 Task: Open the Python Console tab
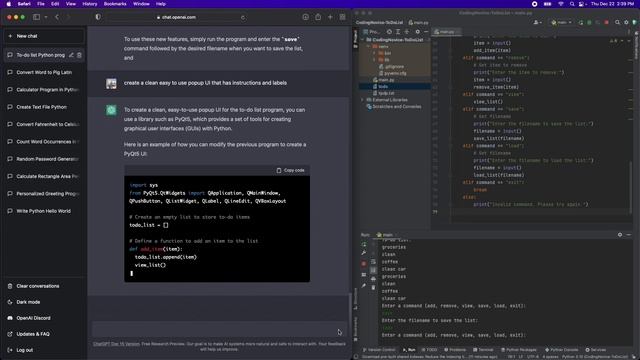562,350
